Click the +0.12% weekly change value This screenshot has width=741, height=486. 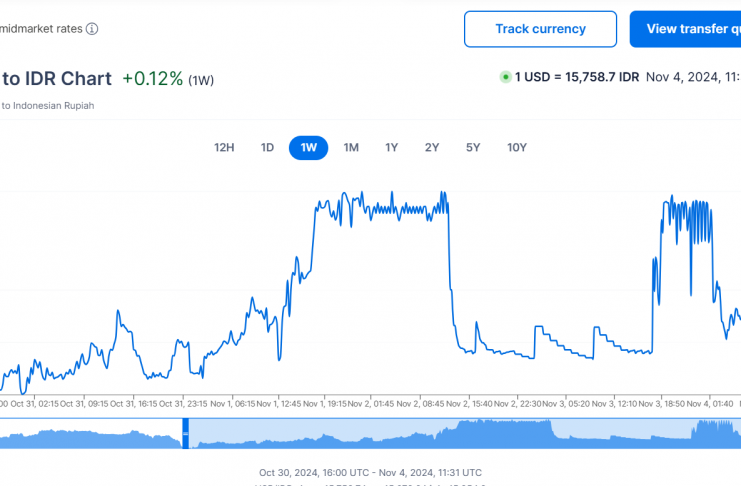tap(152, 78)
